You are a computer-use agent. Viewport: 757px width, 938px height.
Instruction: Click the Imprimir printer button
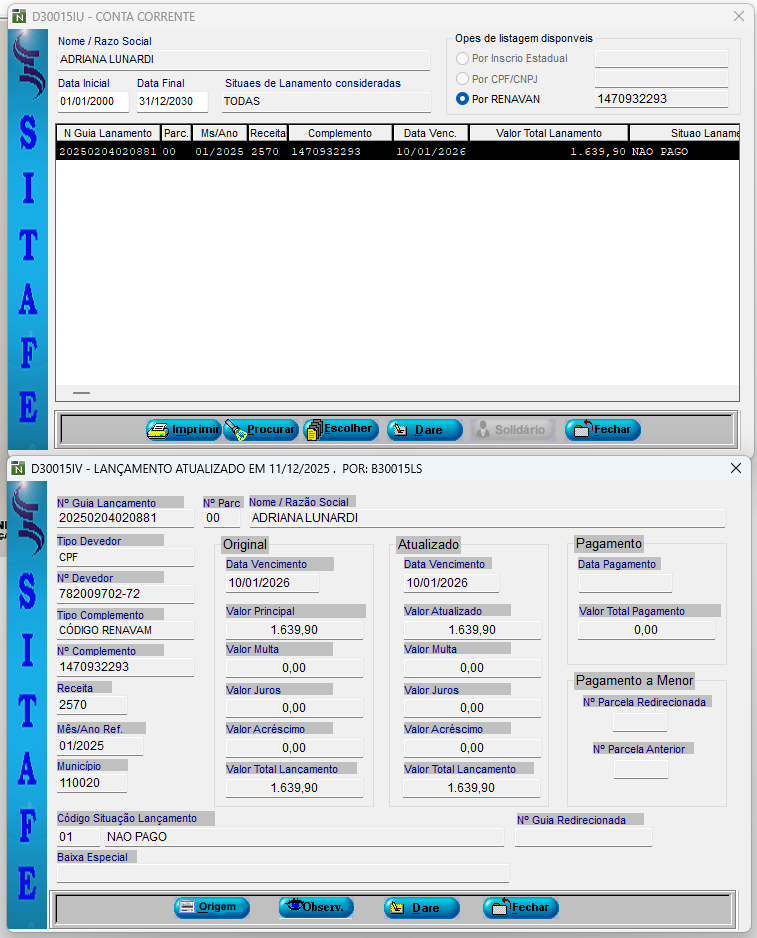click(183, 430)
